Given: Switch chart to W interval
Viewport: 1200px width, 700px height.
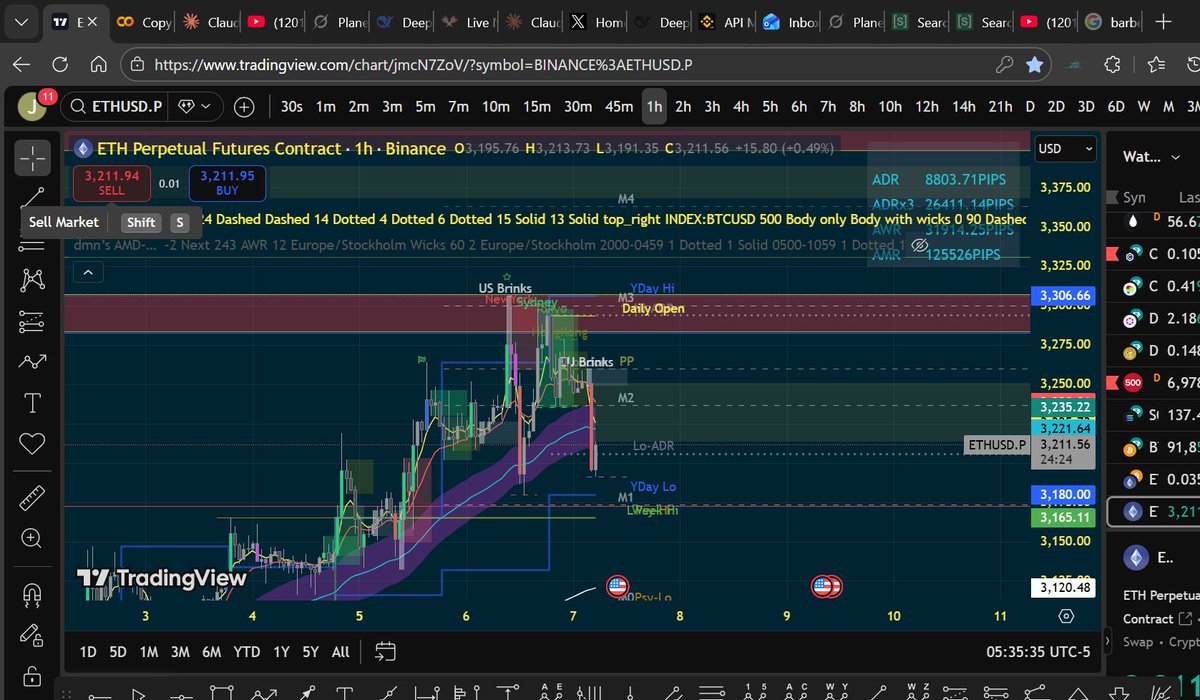Looking at the screenshot, I should (1143, 107).
